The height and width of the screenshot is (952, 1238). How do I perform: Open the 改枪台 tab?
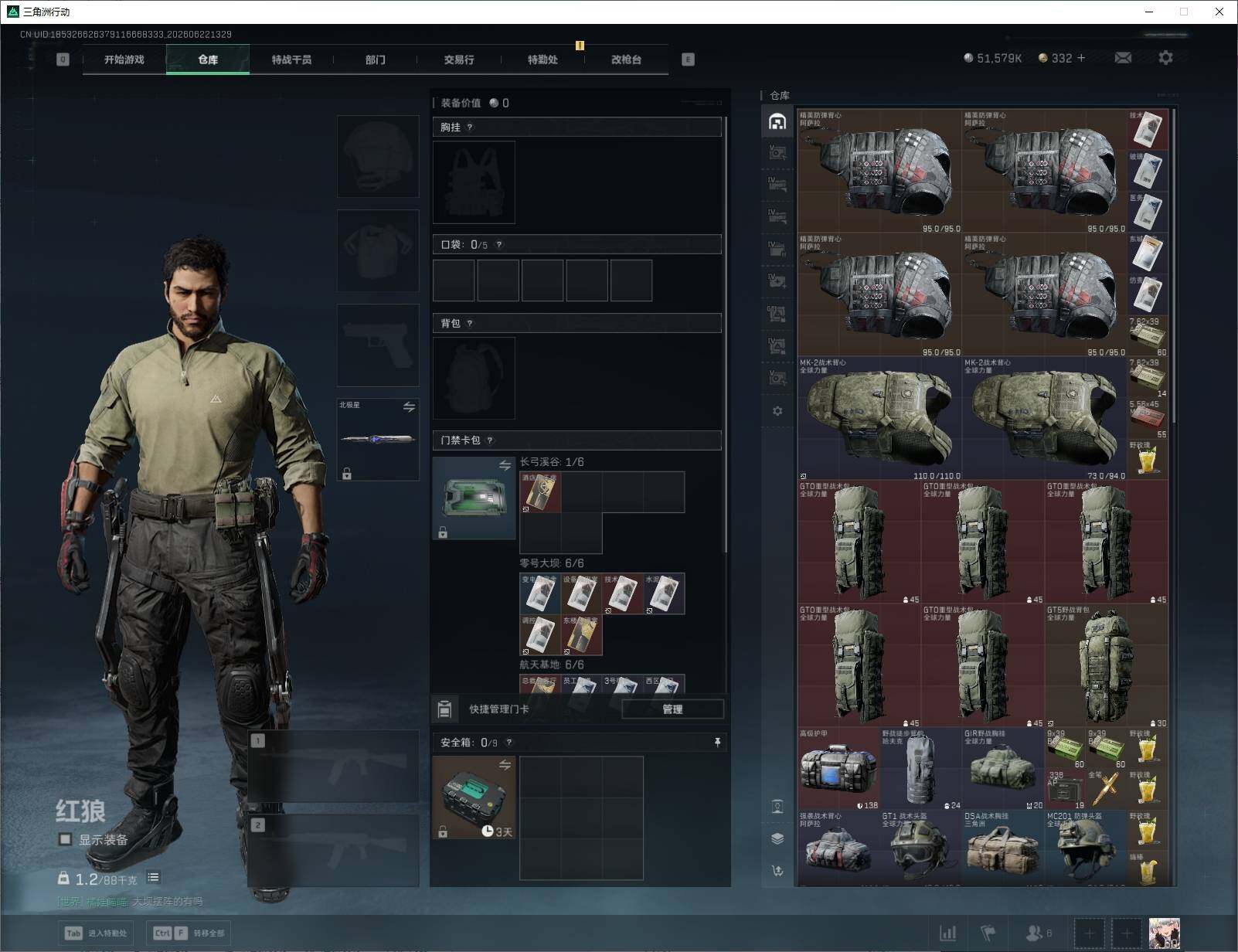coord(626,59)
